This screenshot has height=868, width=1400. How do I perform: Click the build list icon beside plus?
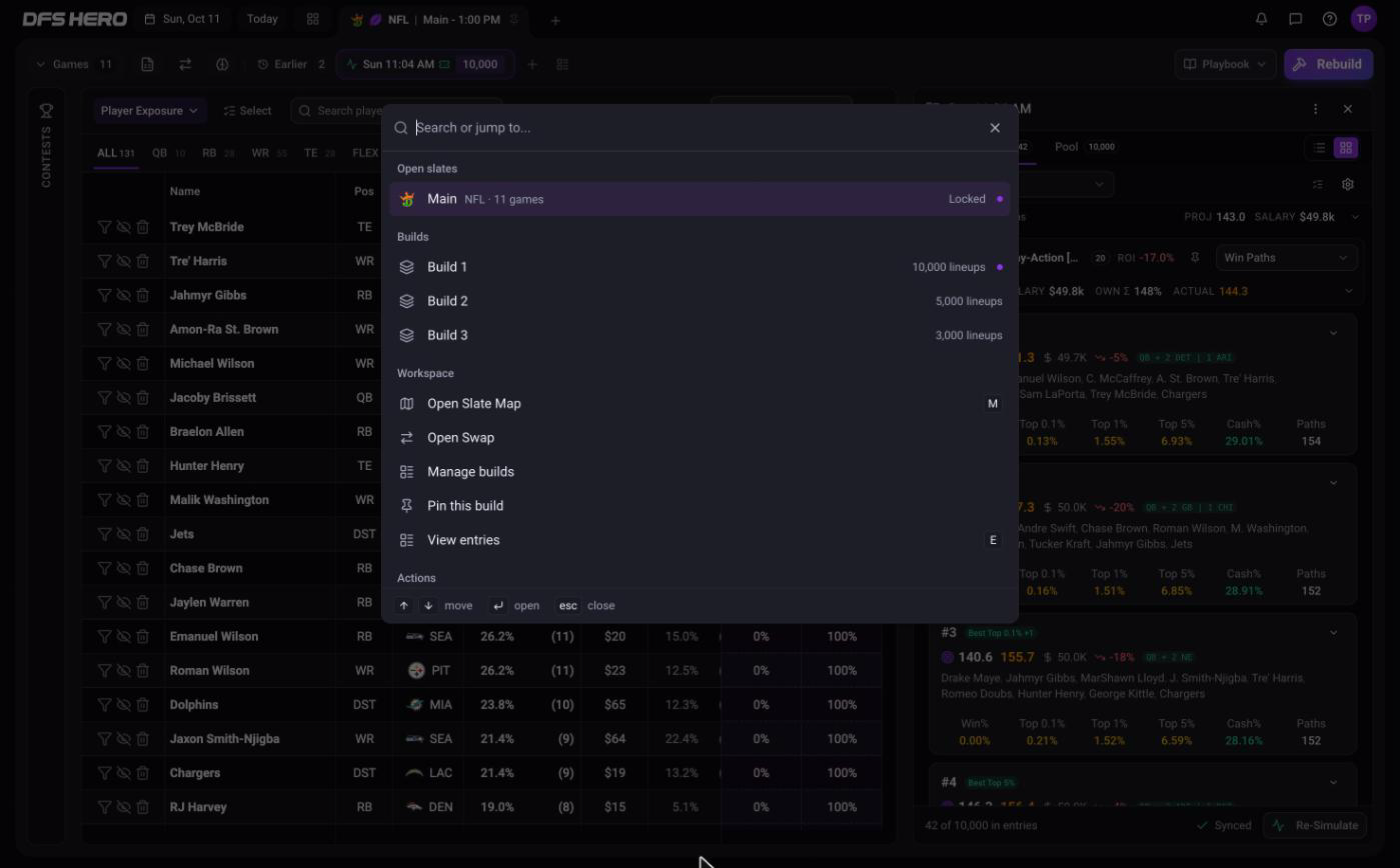pos(562,64)
